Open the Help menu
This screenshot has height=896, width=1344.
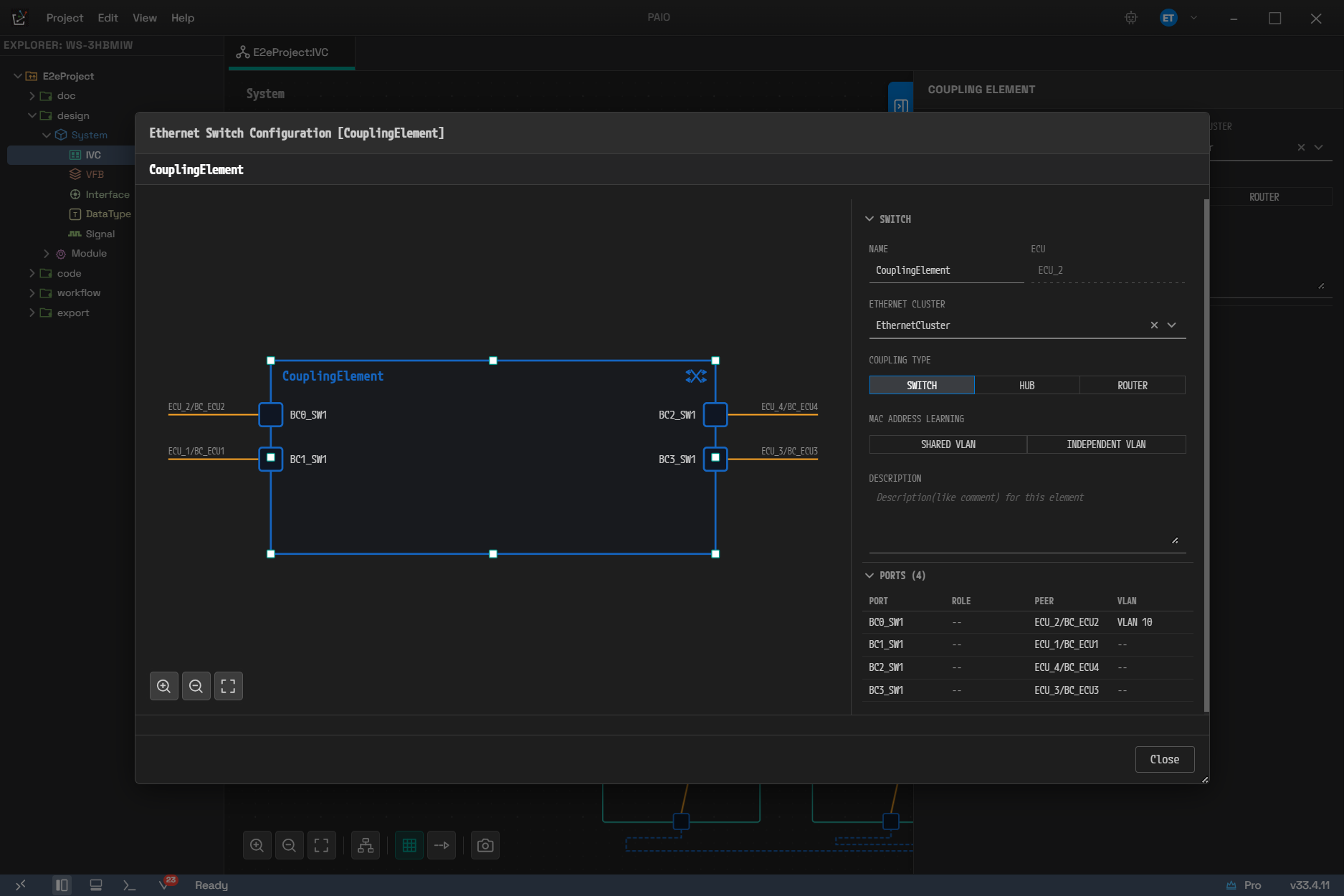click(183, 18)
